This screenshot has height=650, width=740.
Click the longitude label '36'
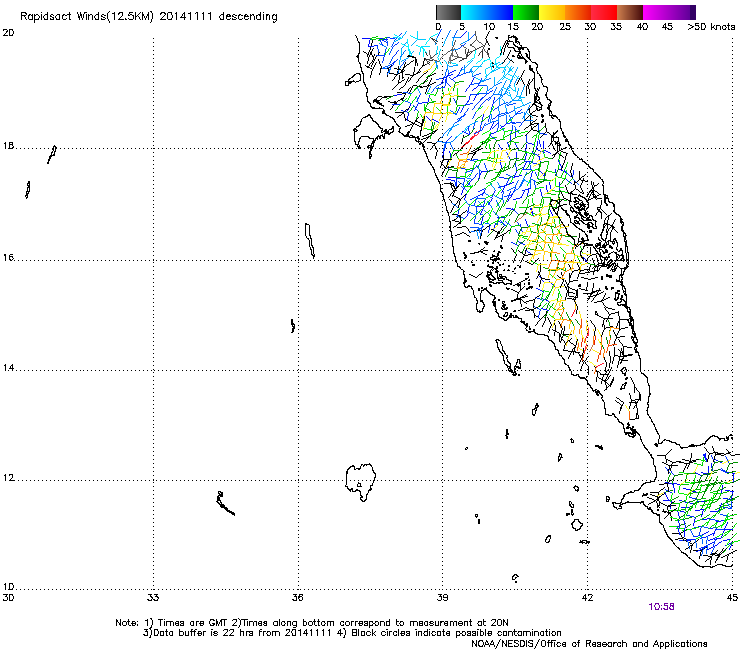click(x=297, y=598)
